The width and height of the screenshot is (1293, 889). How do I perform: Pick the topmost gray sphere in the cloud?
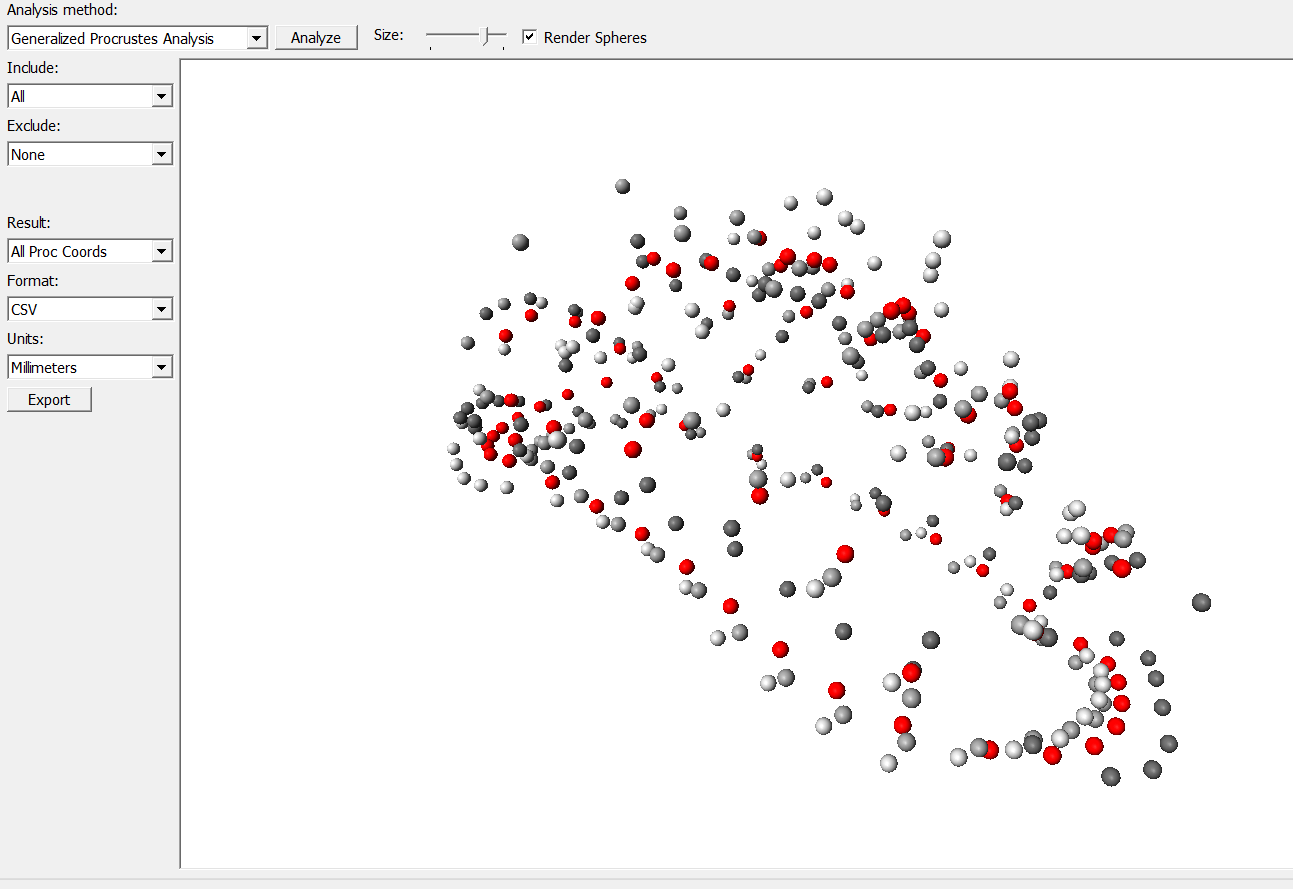[x=622, y=186]
